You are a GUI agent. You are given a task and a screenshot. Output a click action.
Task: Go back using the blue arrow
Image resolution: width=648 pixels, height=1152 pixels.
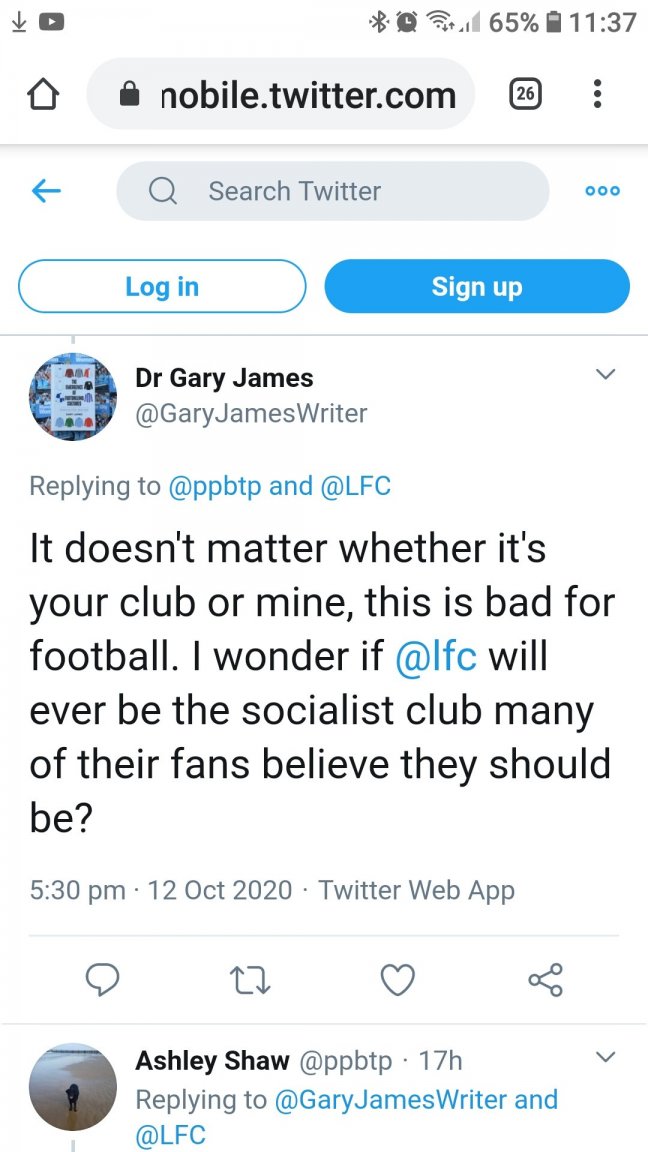coord(46,191)
